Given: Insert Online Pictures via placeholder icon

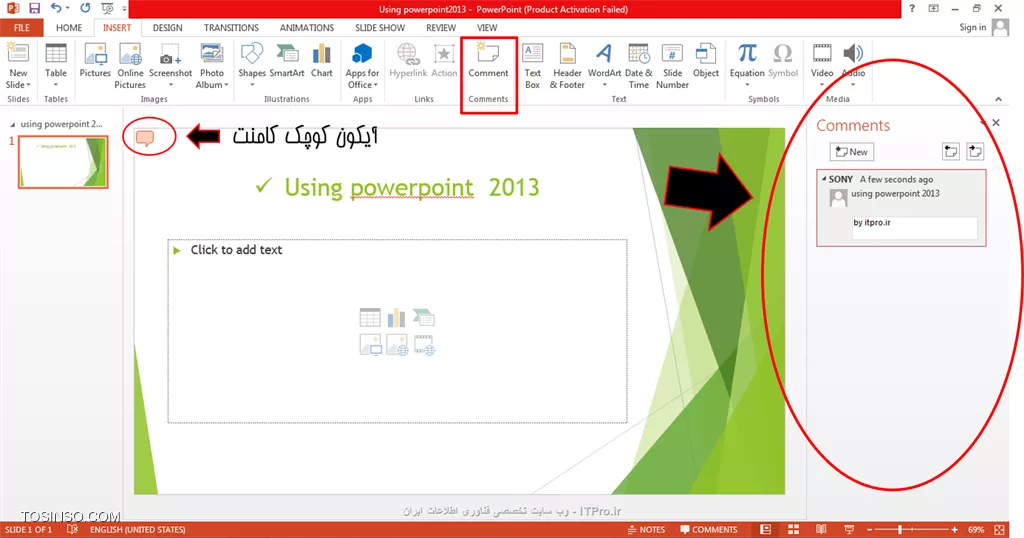Looking at the screenshot, I should pyautogui.click(x=396, y=344).
